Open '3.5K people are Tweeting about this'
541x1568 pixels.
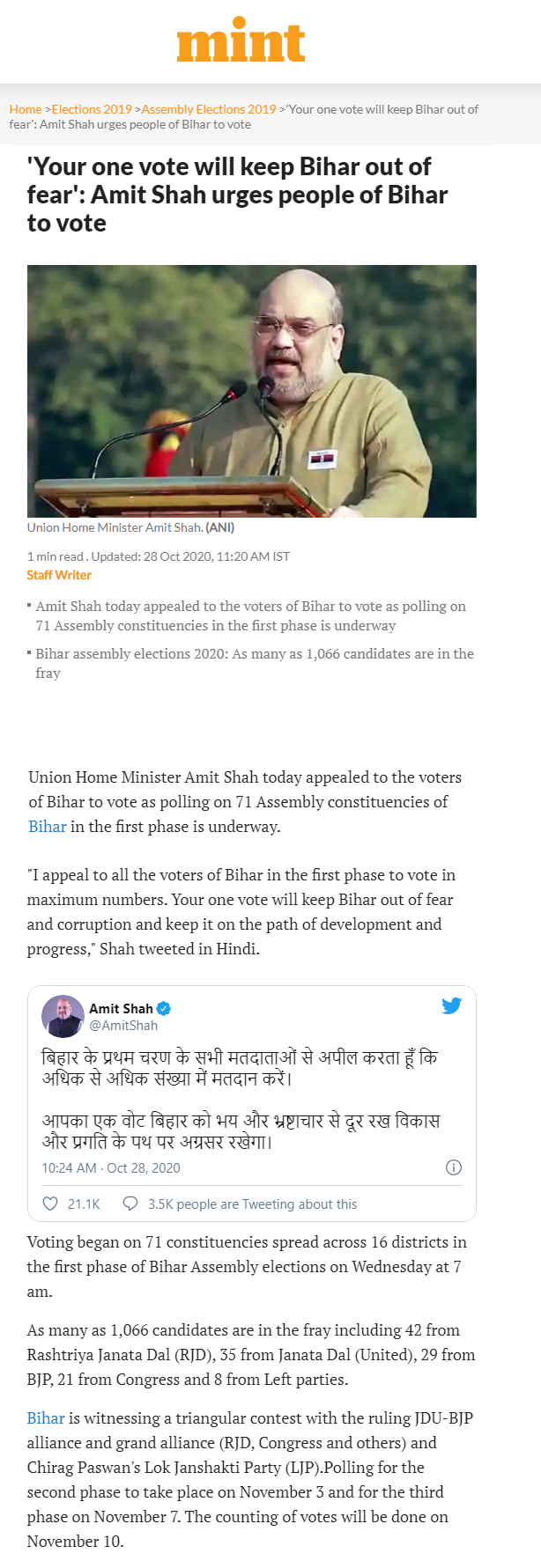click(252, 1204)
